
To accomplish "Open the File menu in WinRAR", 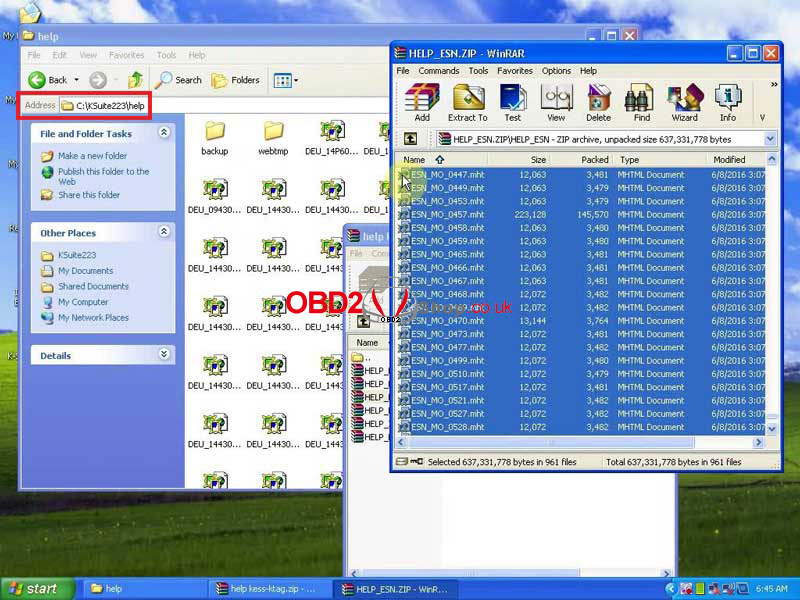I will (x=403, y=71).
